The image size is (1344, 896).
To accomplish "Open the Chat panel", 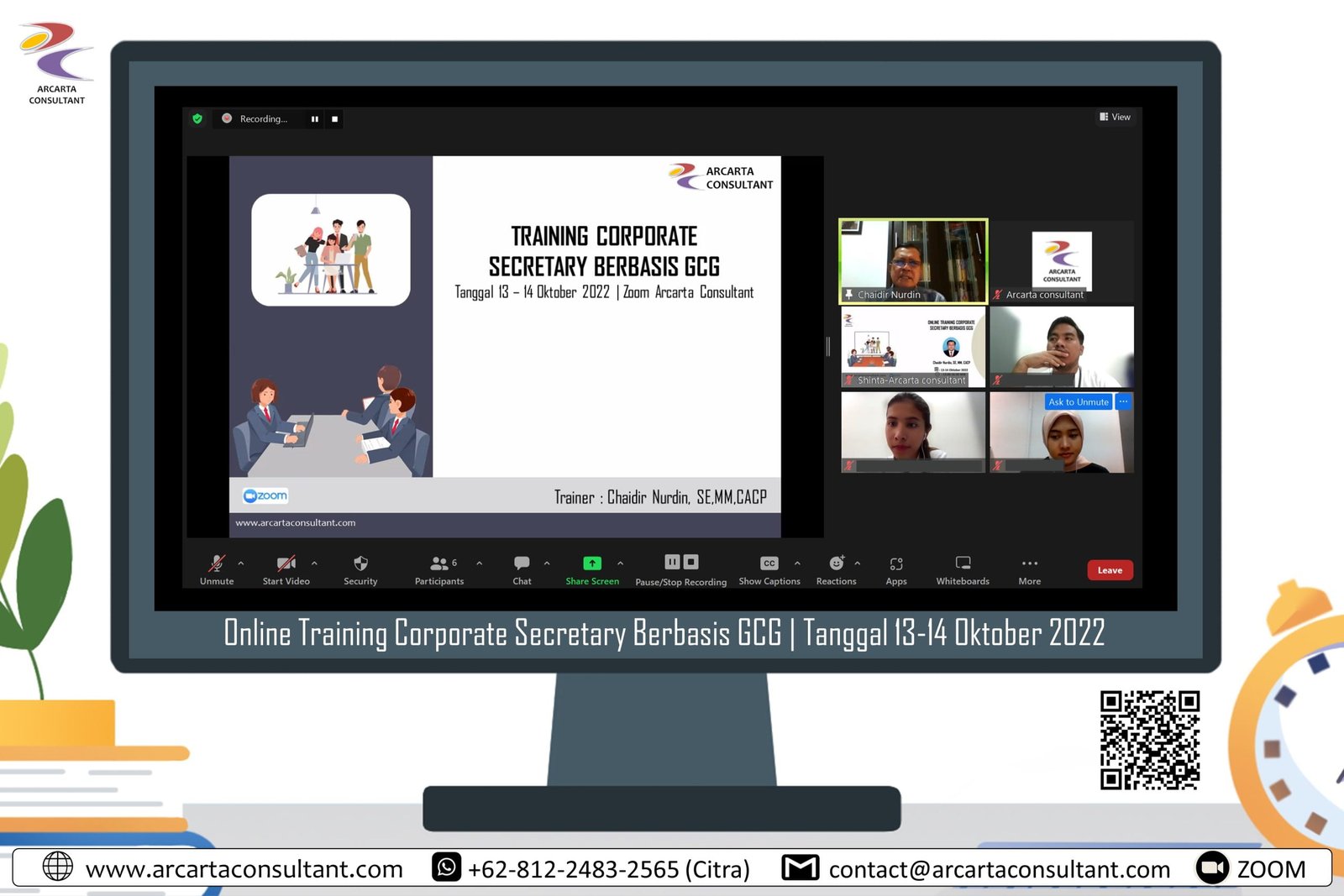I will coord(522,563).
